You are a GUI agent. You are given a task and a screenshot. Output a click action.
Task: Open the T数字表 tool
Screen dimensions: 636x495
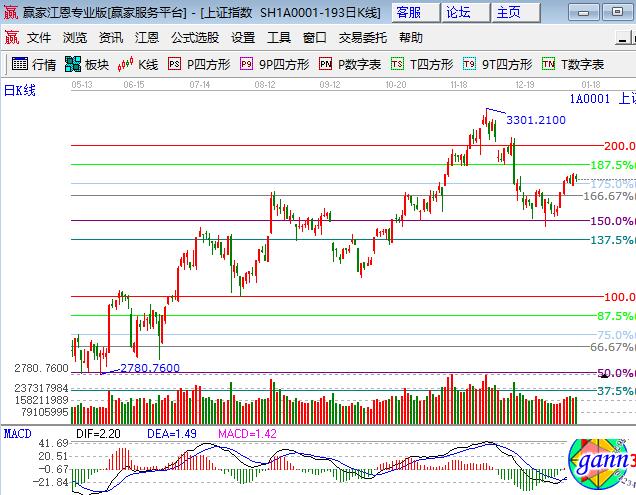click(x=570, y=64)
